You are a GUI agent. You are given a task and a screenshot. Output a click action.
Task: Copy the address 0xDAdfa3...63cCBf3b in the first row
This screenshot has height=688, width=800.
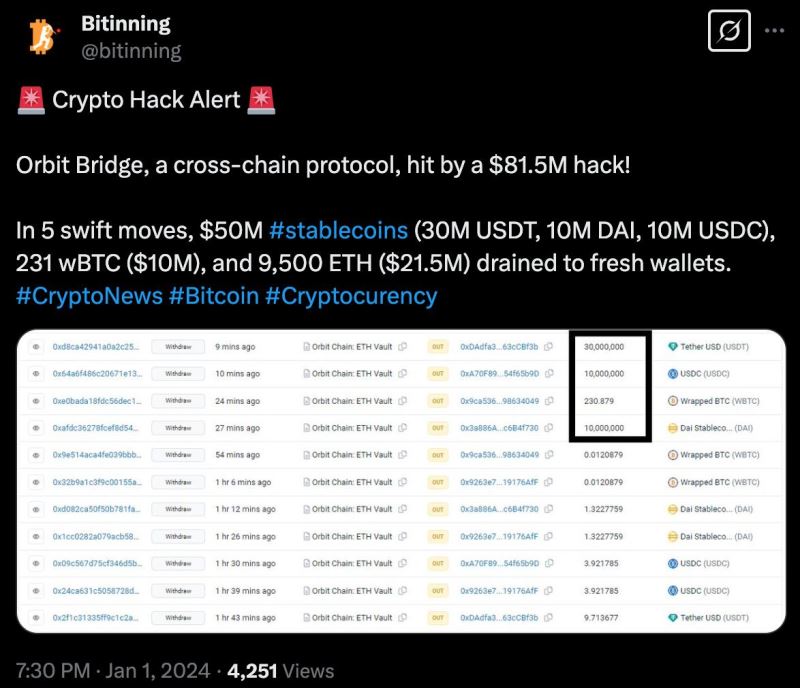tap(548, 347)
